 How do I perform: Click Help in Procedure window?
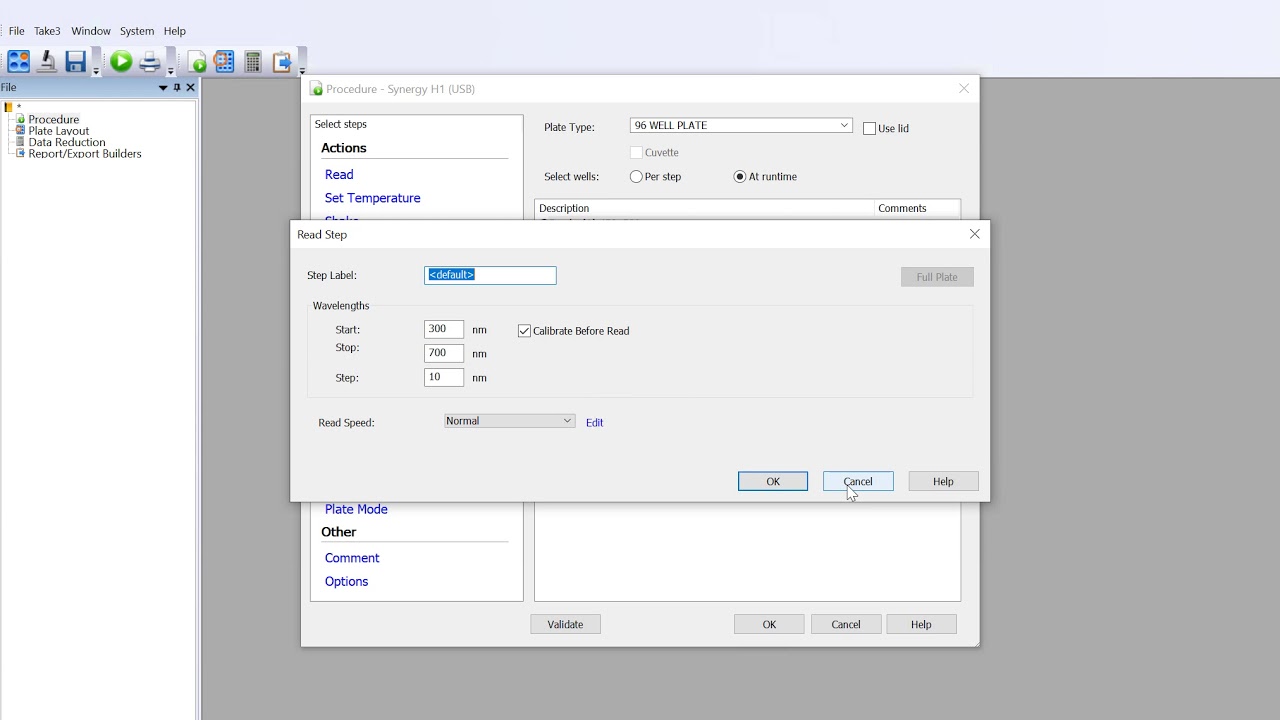(x=921, y=624)
